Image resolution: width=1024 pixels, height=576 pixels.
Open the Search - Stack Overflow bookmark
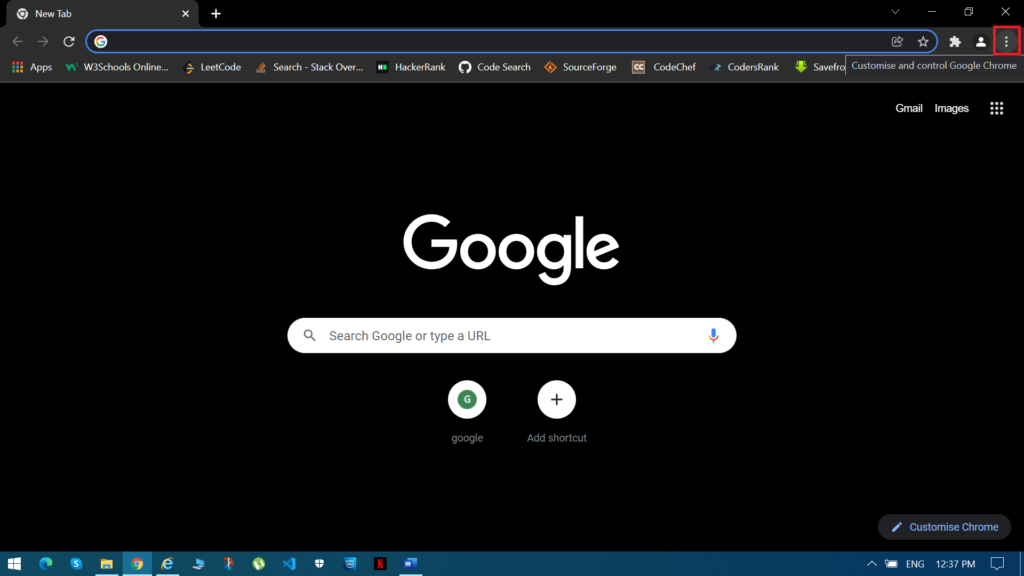point(309,67)
